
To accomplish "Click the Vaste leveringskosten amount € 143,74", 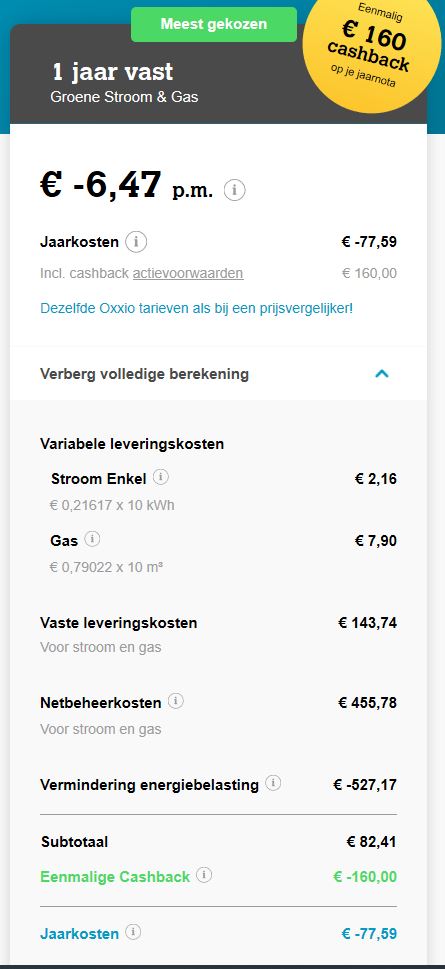I will point(367,623).
